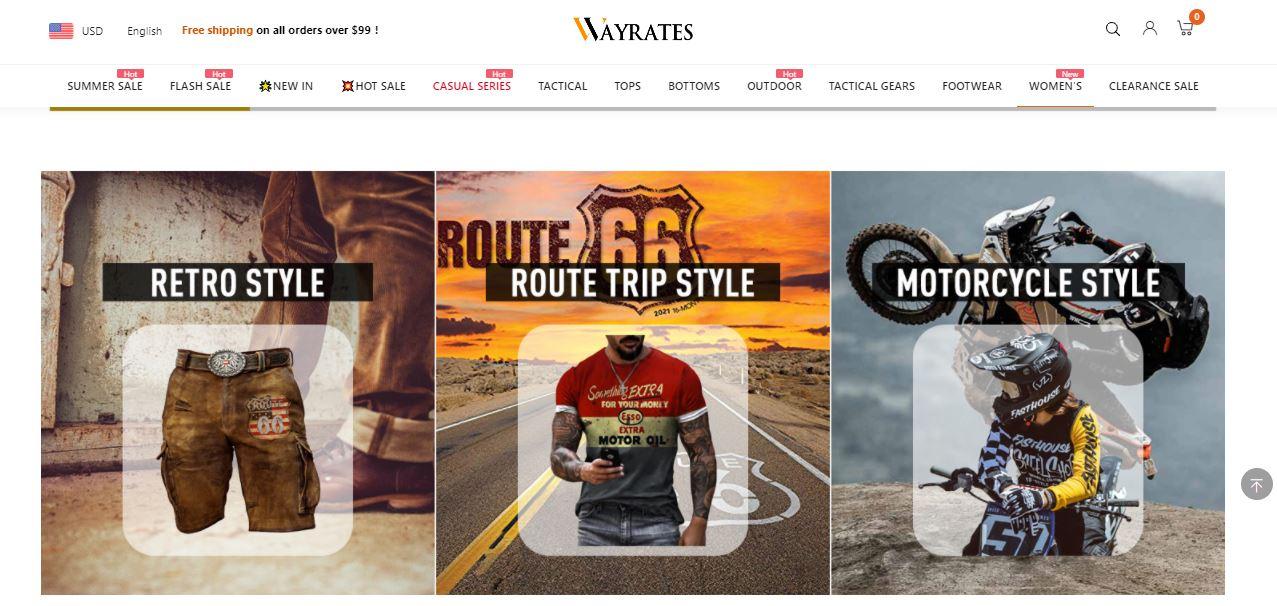Screen dimensions: 1277x606
Task: Open the Summer Sale menu
Action: pos(105,86)
